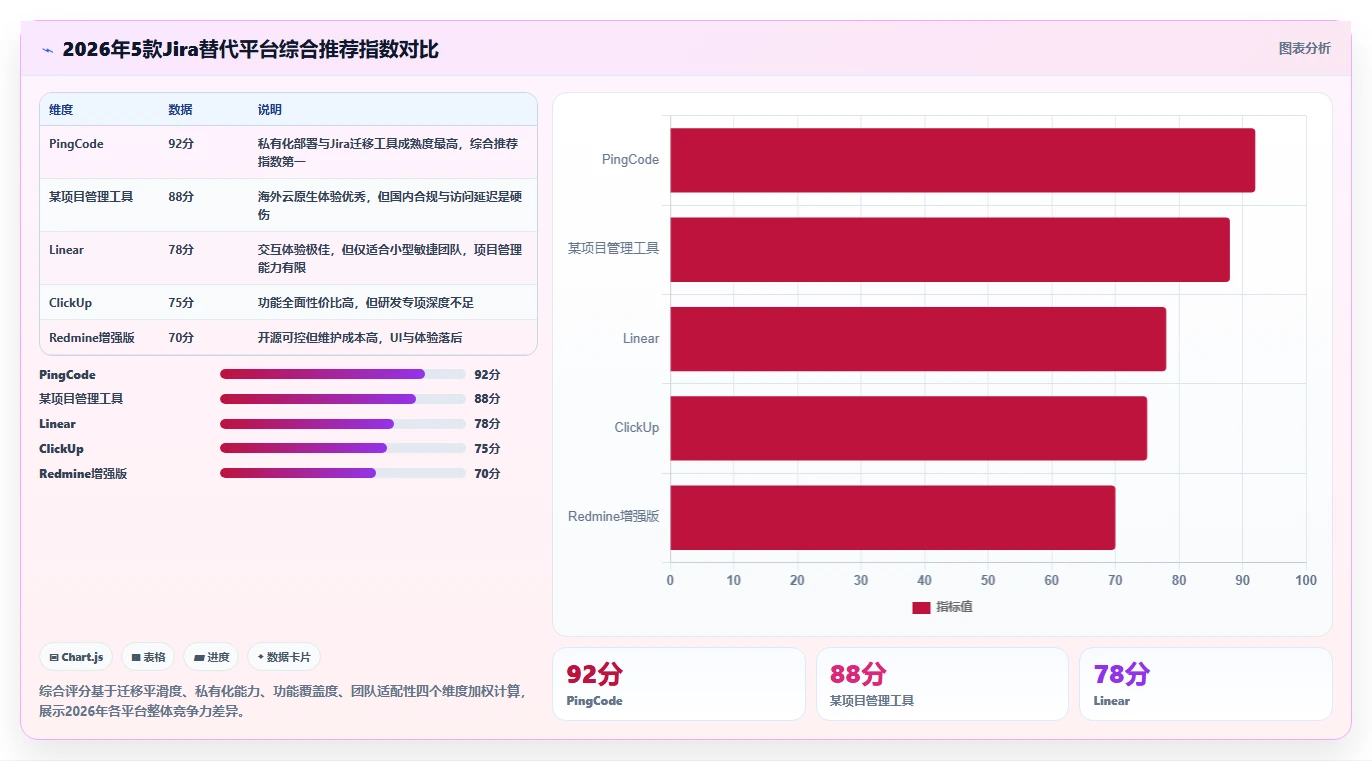Select the 数据卡片 chip
1372x761 pixels.
(284, 657)
